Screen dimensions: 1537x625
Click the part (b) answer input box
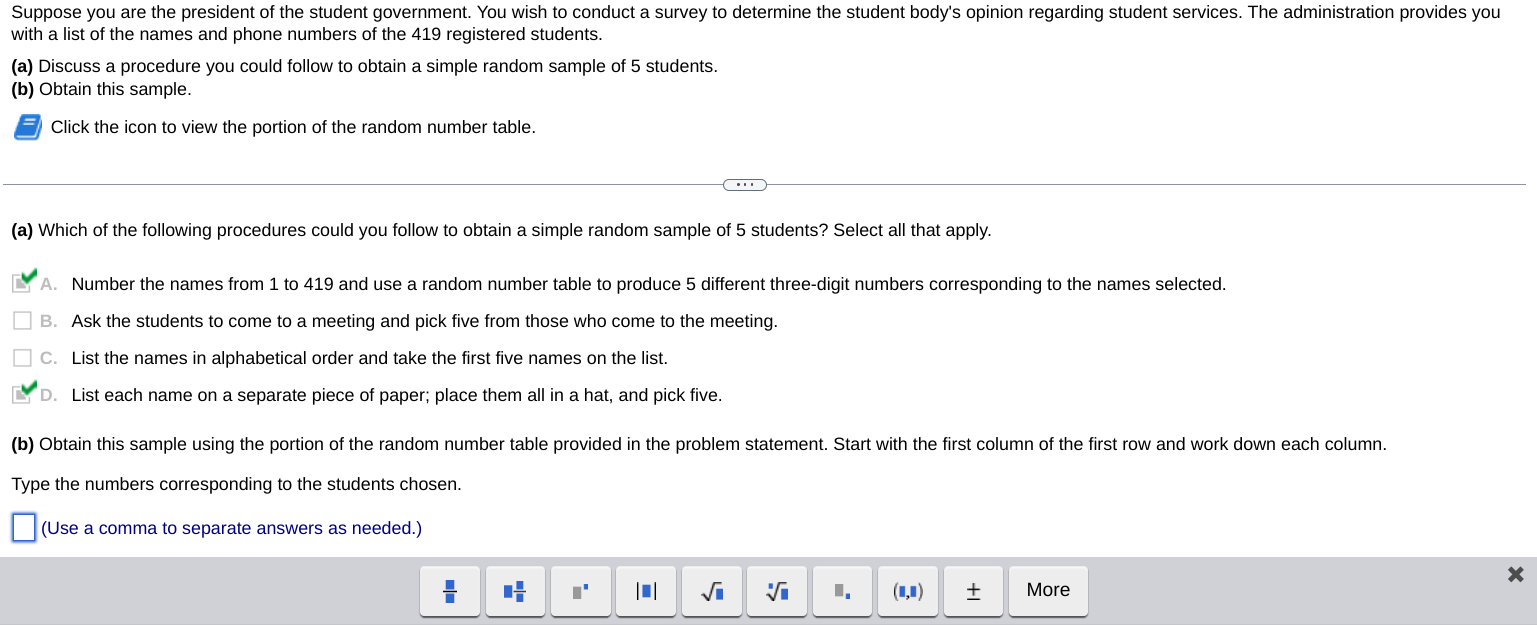pos(23,527)
